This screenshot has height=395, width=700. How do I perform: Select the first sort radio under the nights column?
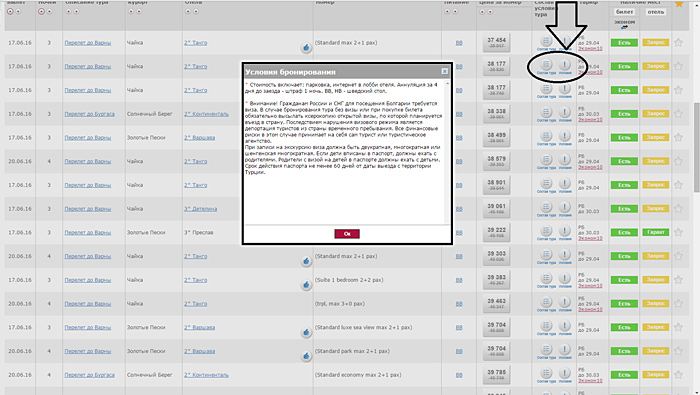pyautogui.click(x=42, y=12)
